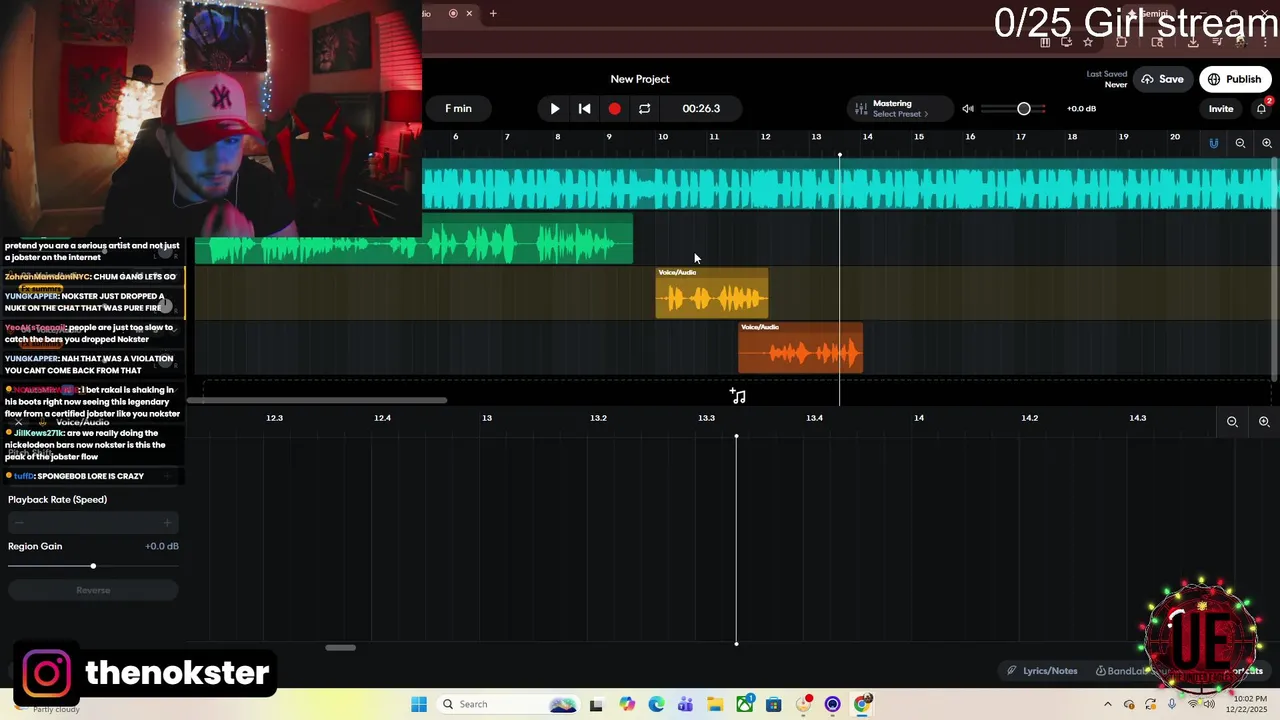Image resolution: width=1280 pixels, height=720 pixels.
Task: Open Microsoft Store from the taskbar
Action: pos(774,704)
